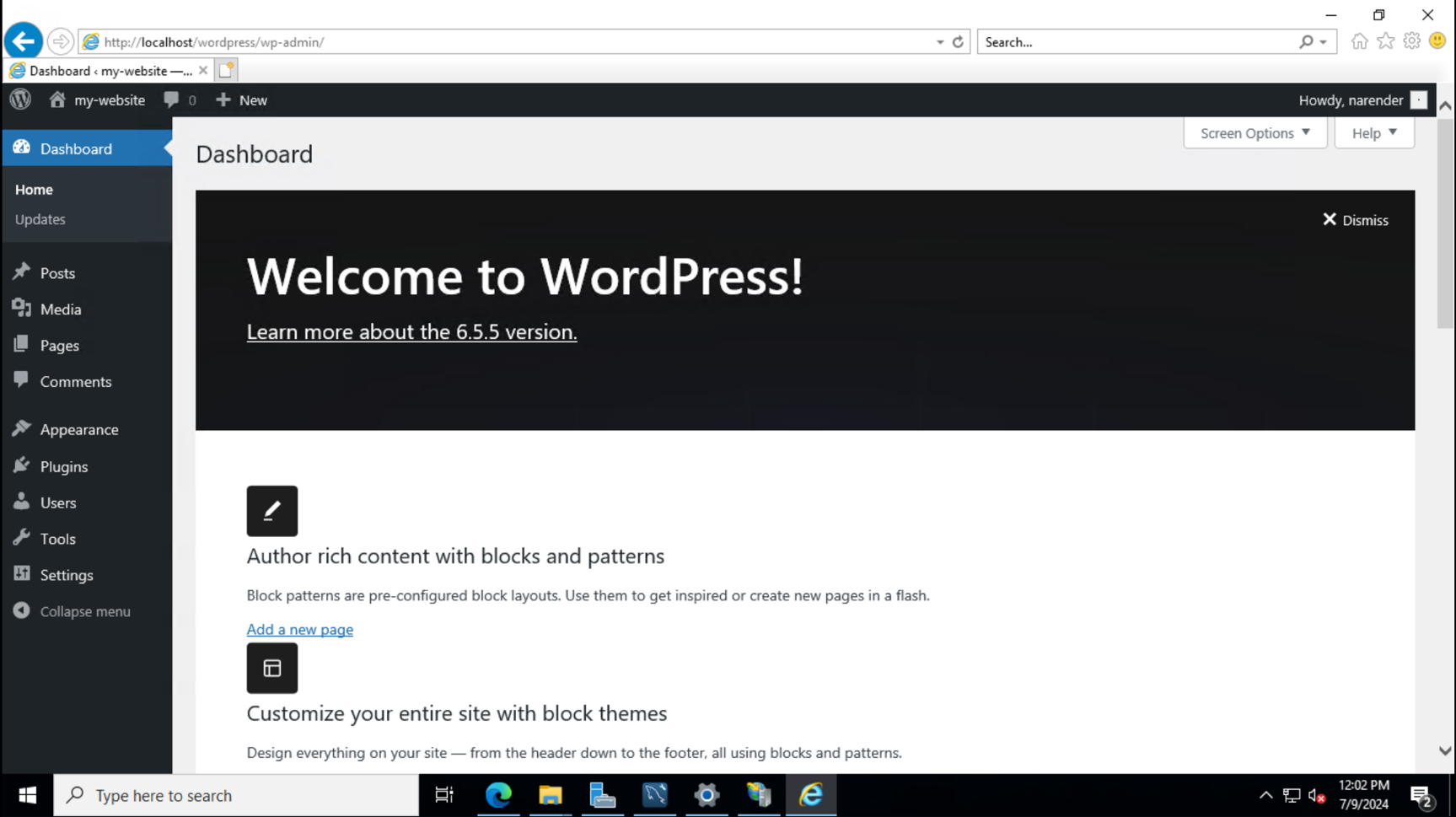The height and width of the screenshot is (817, 1456).
Task: Click the Add a new page link
Action: [x=299, y=629]
